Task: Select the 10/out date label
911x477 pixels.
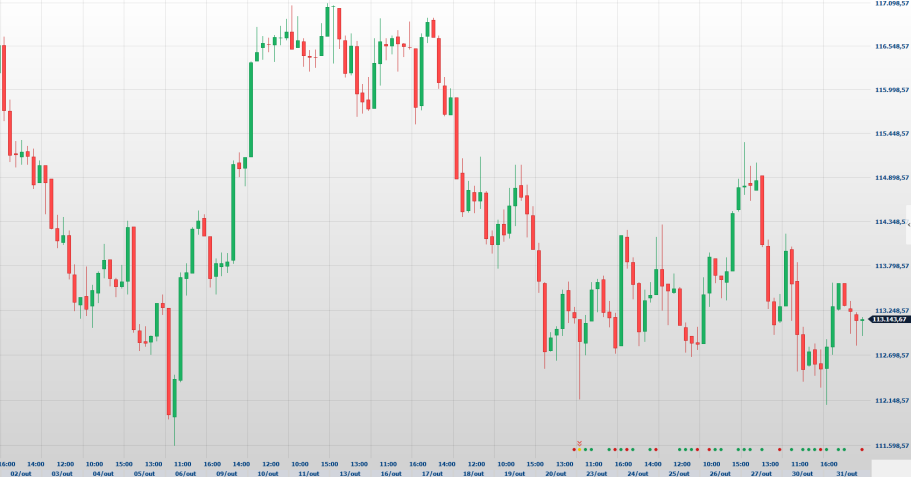Action: [x=268, y=472]
